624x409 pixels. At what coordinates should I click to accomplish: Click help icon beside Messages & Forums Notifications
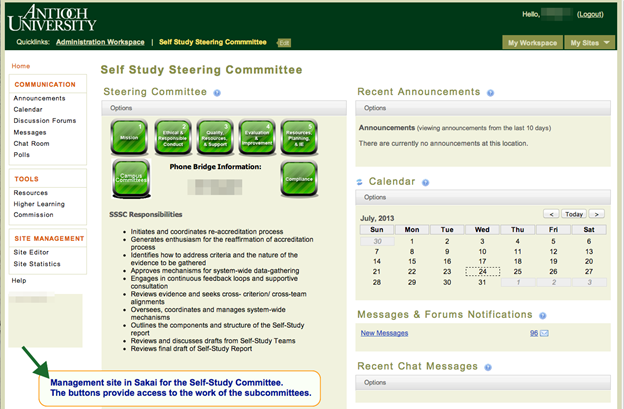click(543, 316)
